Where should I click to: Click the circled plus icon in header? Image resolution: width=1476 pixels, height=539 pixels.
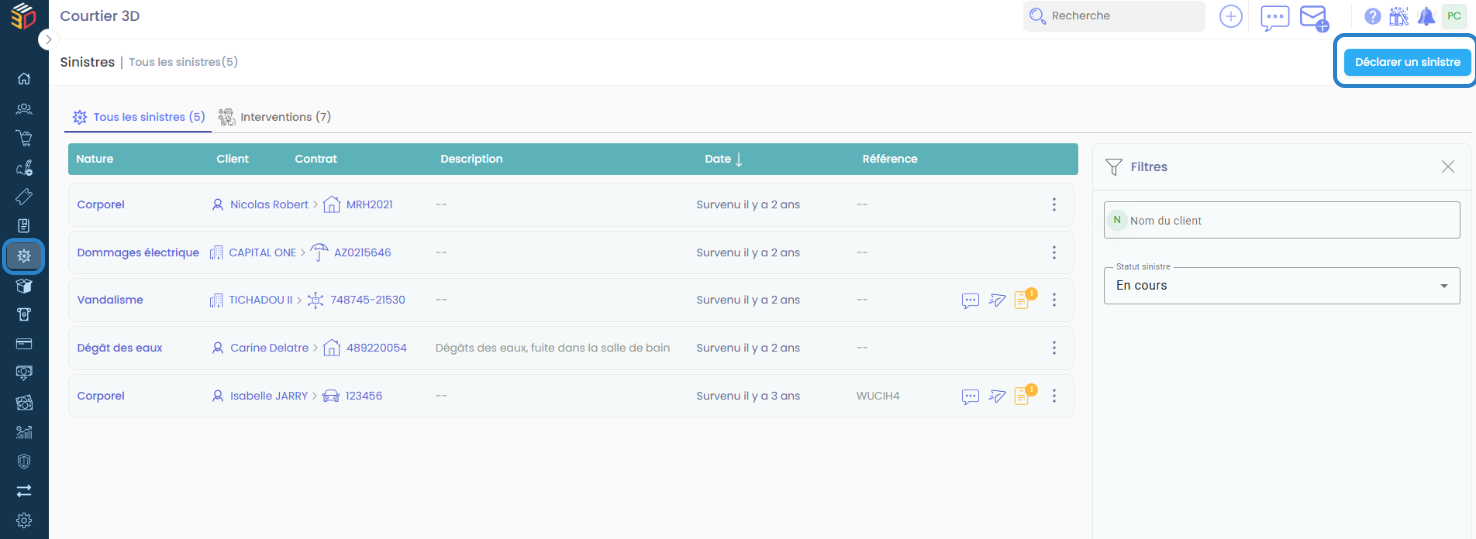(x=1231, y=16)
